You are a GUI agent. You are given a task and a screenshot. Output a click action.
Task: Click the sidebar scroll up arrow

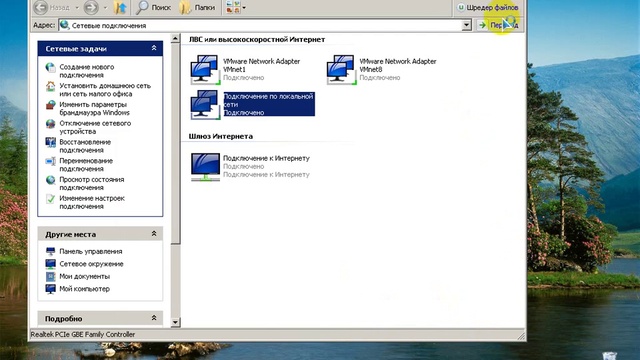(175, 38)
